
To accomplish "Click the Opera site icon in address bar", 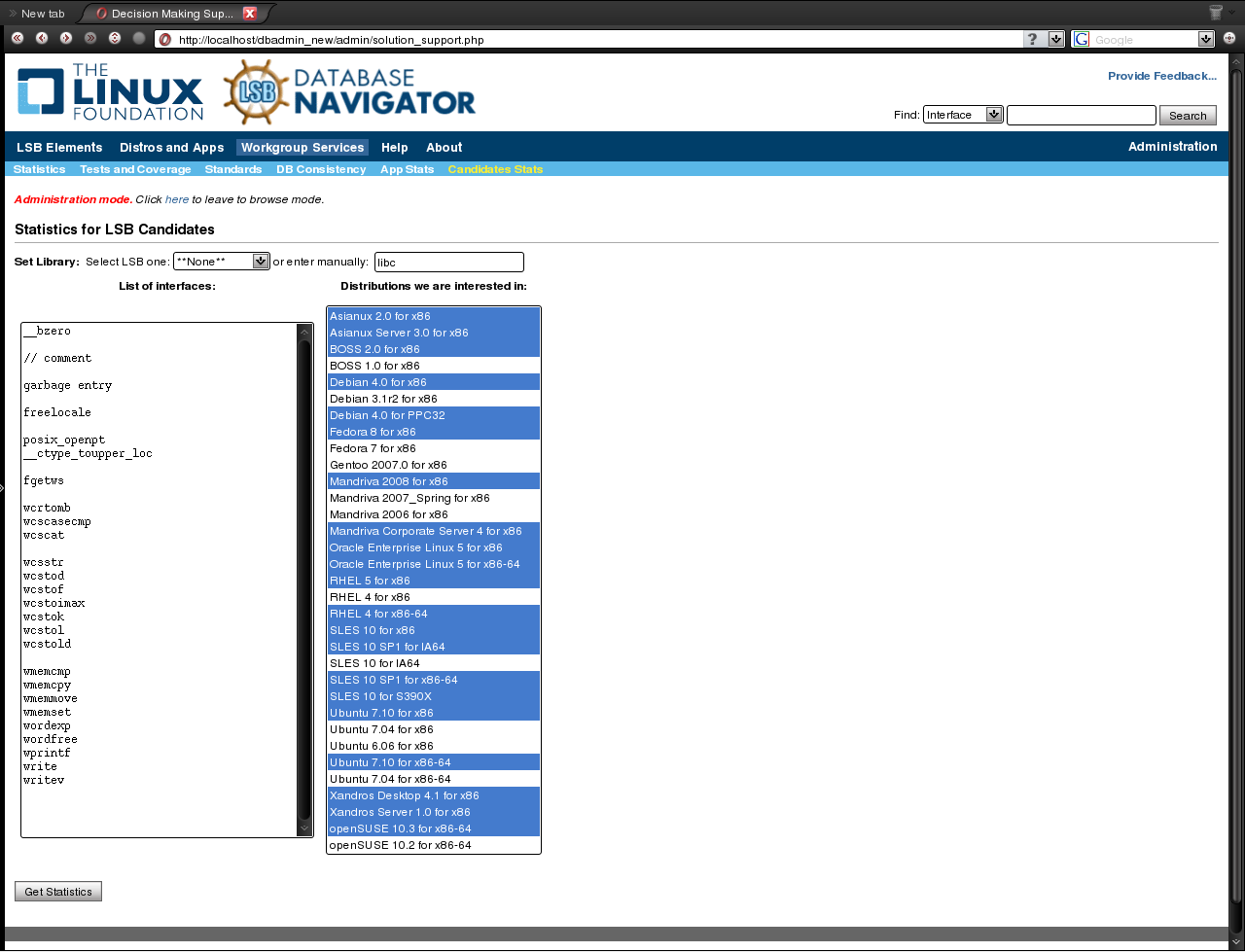I will click(165, 40).
